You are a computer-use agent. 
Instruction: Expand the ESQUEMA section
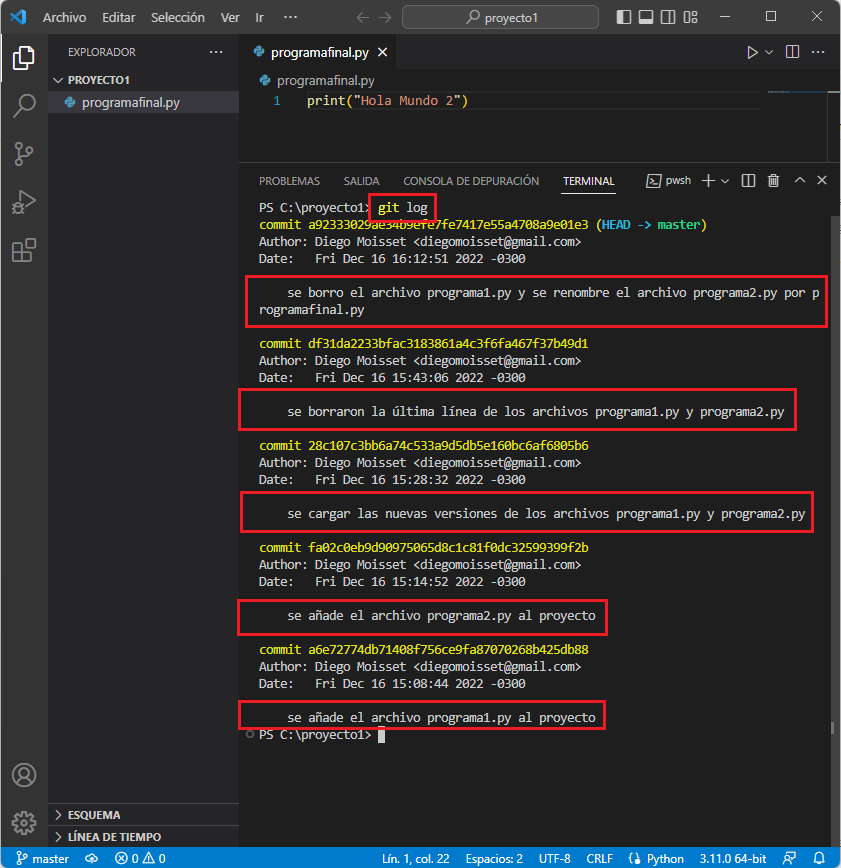[x=144, y=815]
